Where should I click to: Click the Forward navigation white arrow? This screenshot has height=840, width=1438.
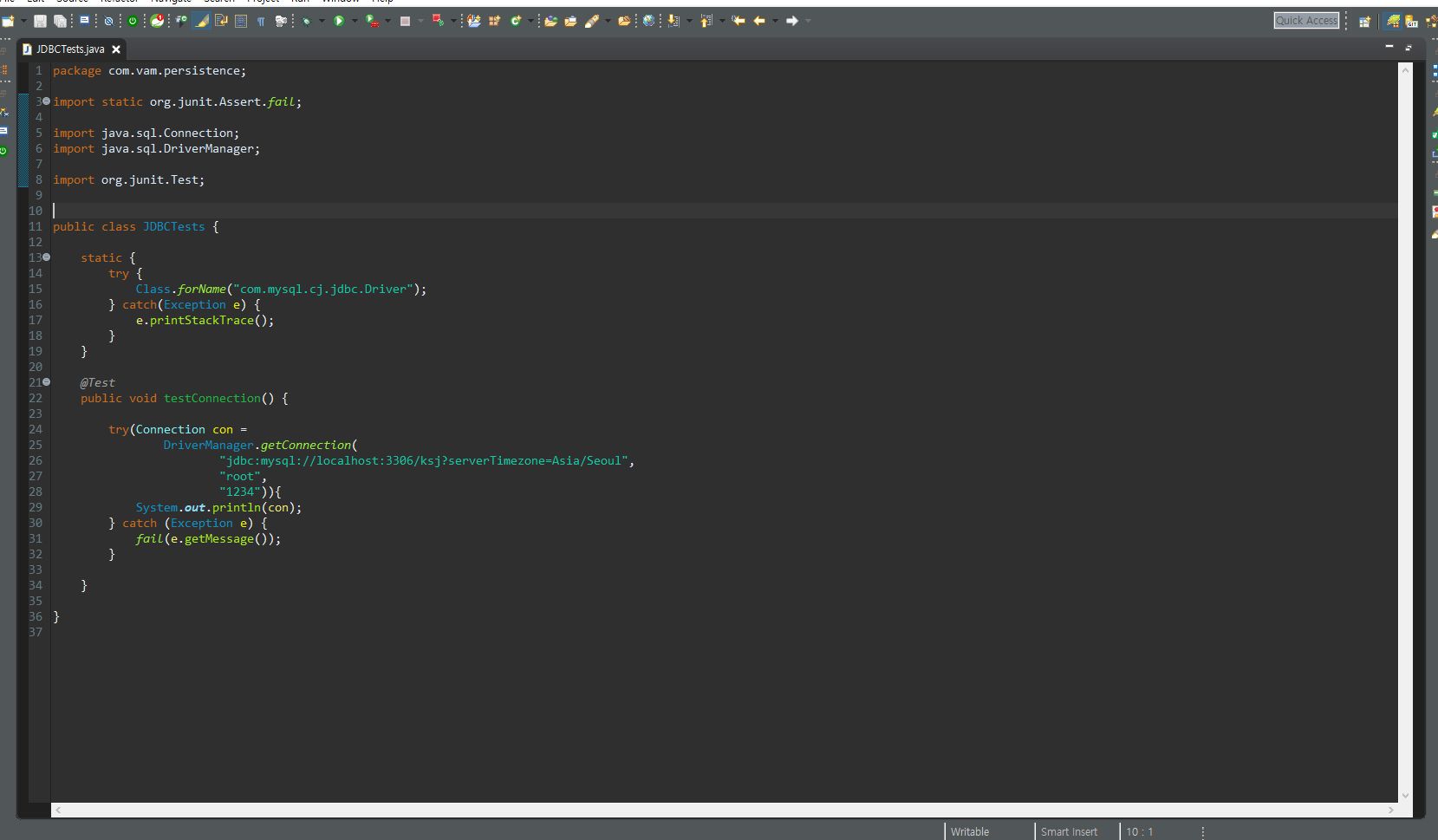[x=792, y=21]
